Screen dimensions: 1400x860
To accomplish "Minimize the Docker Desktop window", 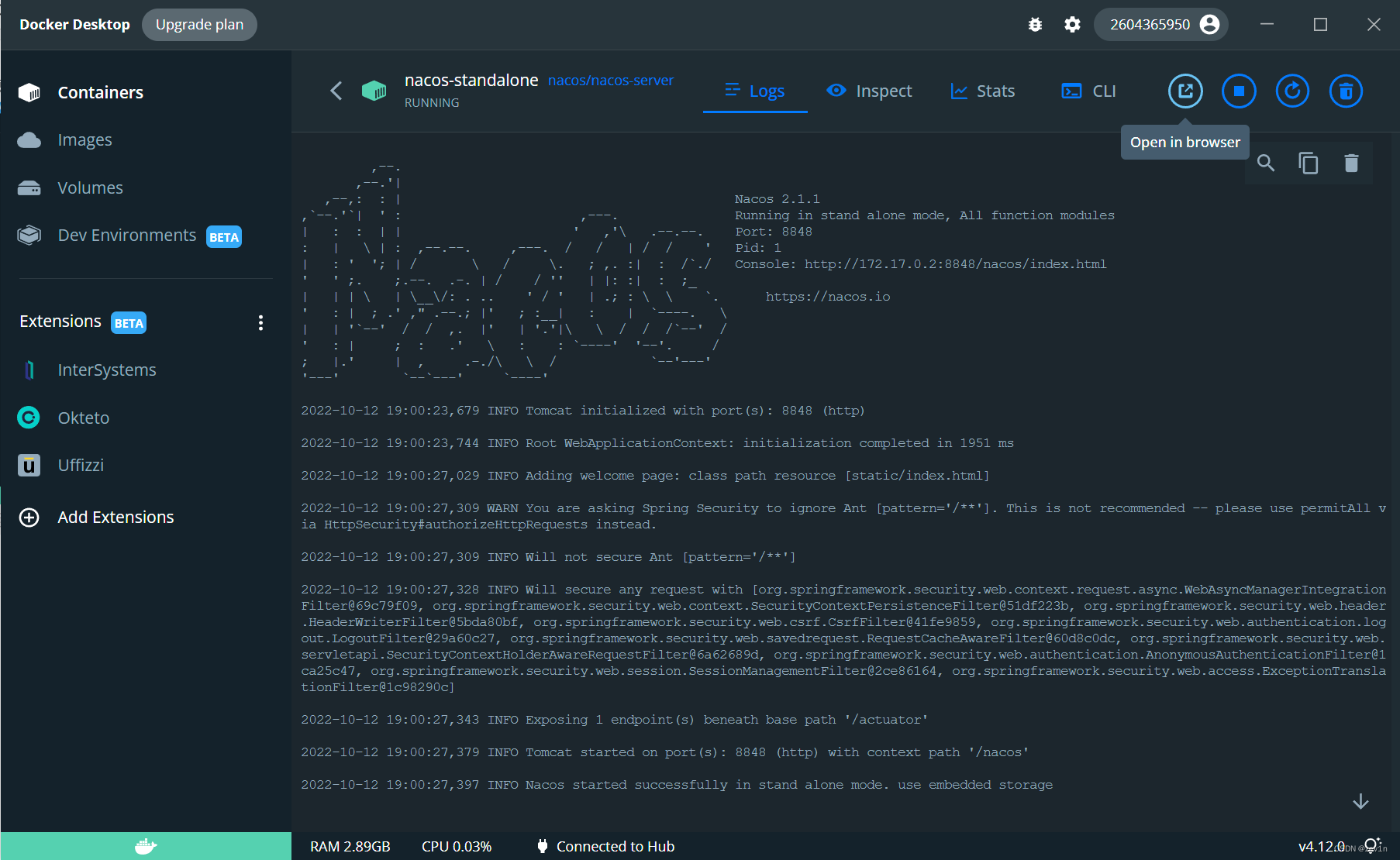I will [1267, 25].
